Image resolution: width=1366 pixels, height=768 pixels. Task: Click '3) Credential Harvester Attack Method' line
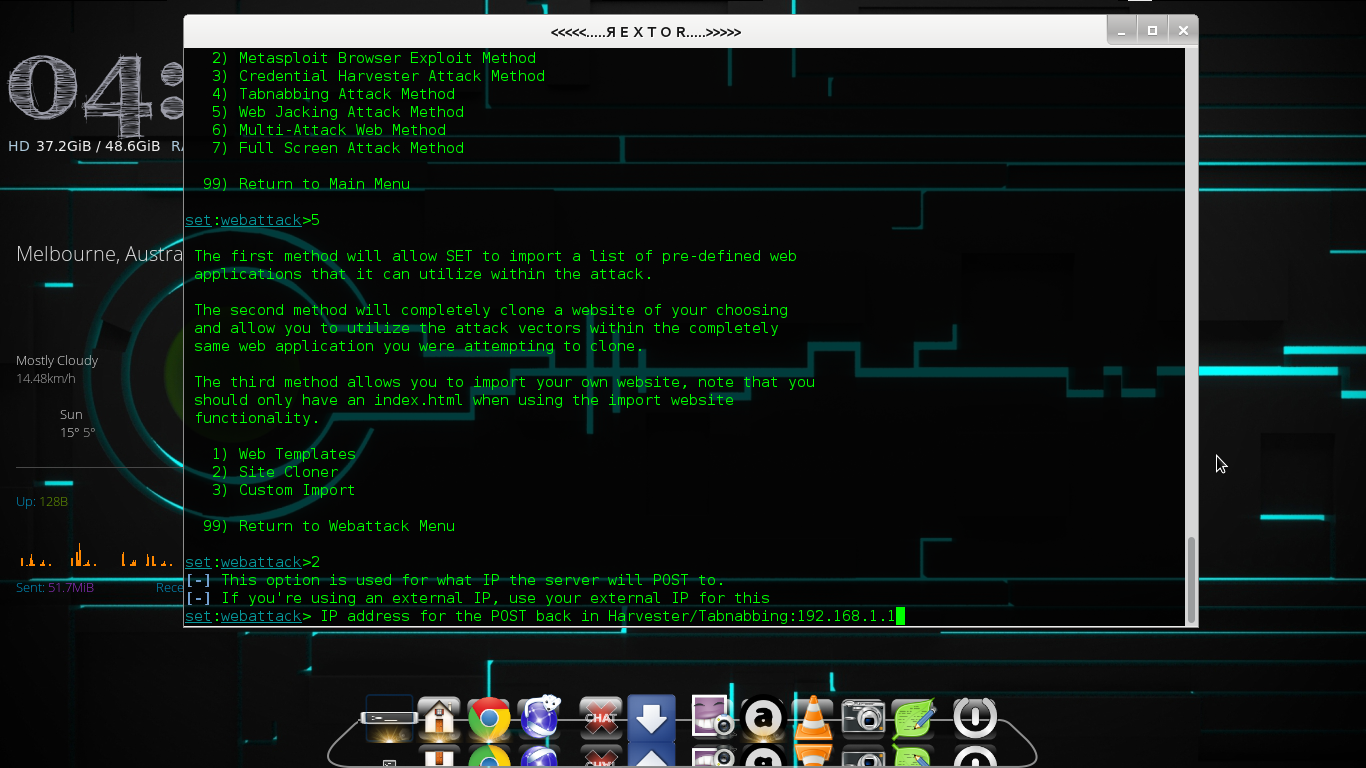[378, 76]
